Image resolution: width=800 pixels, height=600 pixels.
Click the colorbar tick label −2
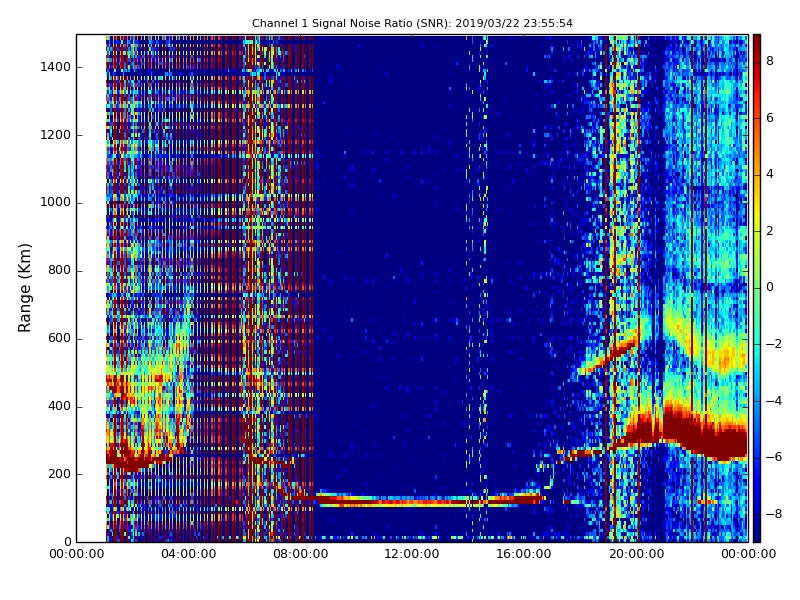(x=774, y=344)
